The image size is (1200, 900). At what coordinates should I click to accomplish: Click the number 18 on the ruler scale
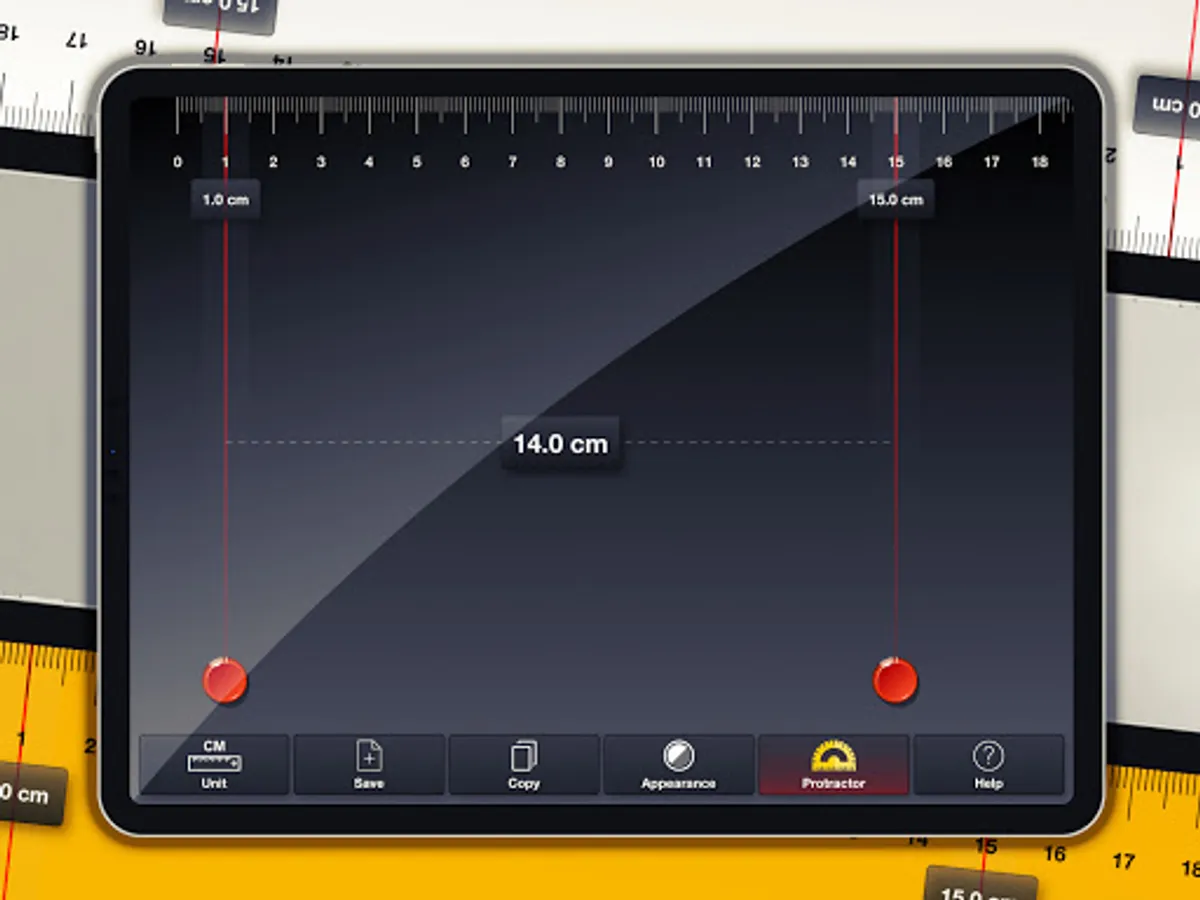coord(1039,162)
